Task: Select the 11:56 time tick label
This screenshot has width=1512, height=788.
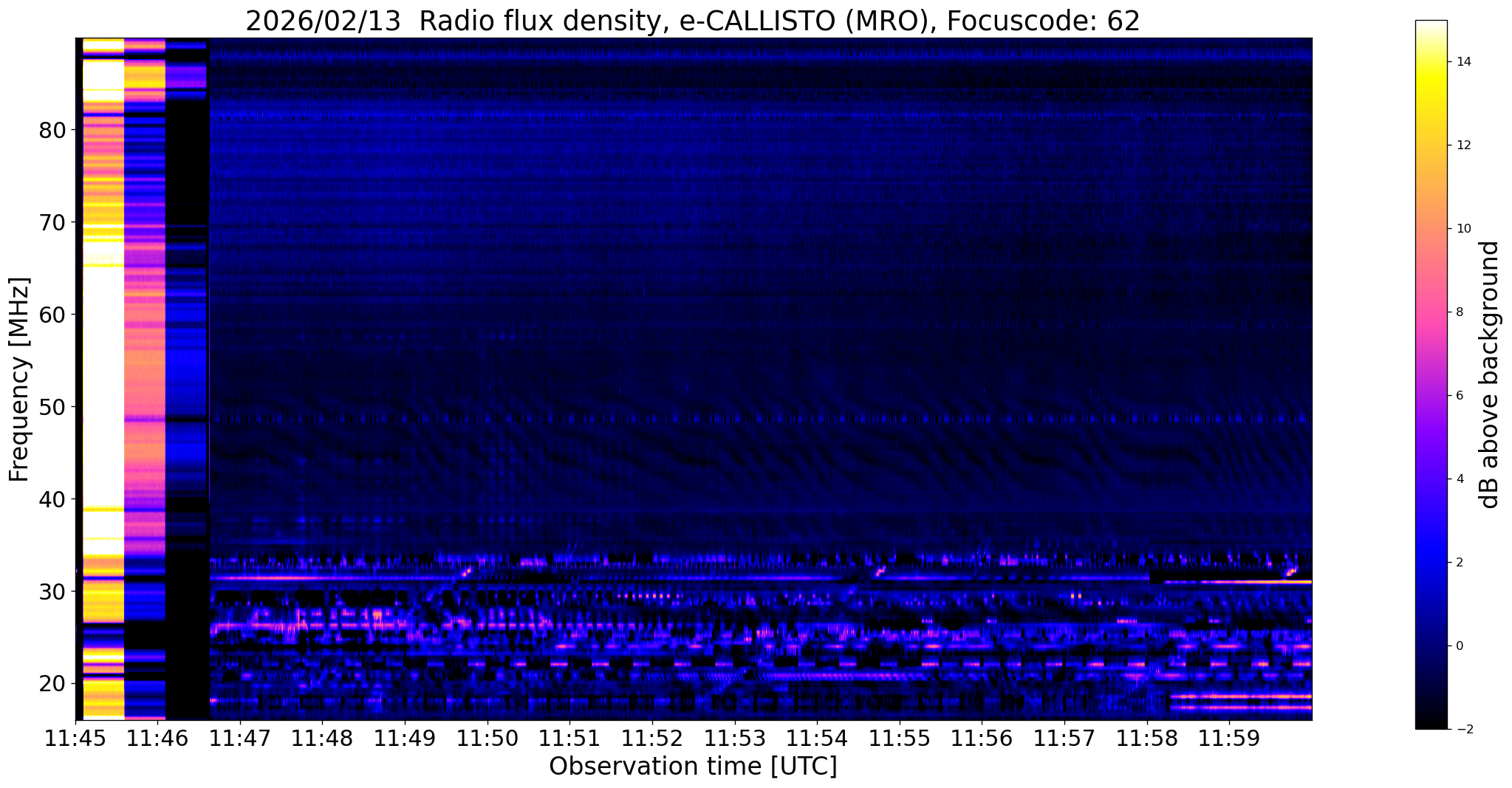Action: [982, 739]
